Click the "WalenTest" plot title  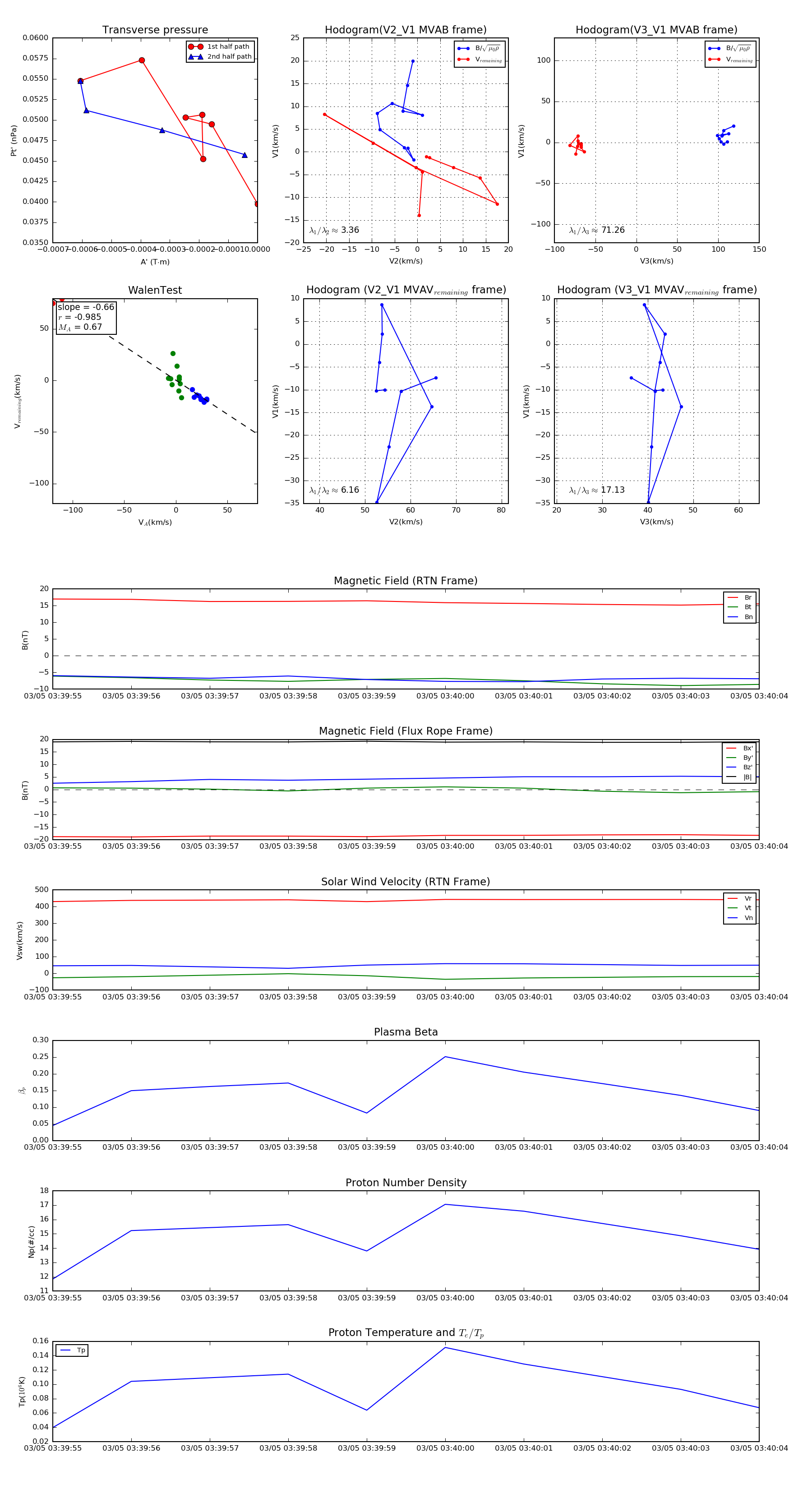[x=155, y=290]
